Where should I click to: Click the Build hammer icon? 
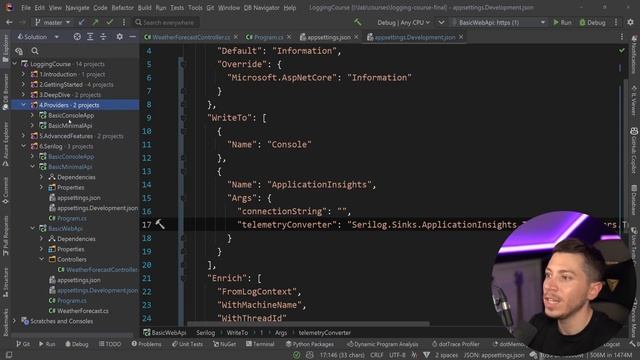(358, 22)
